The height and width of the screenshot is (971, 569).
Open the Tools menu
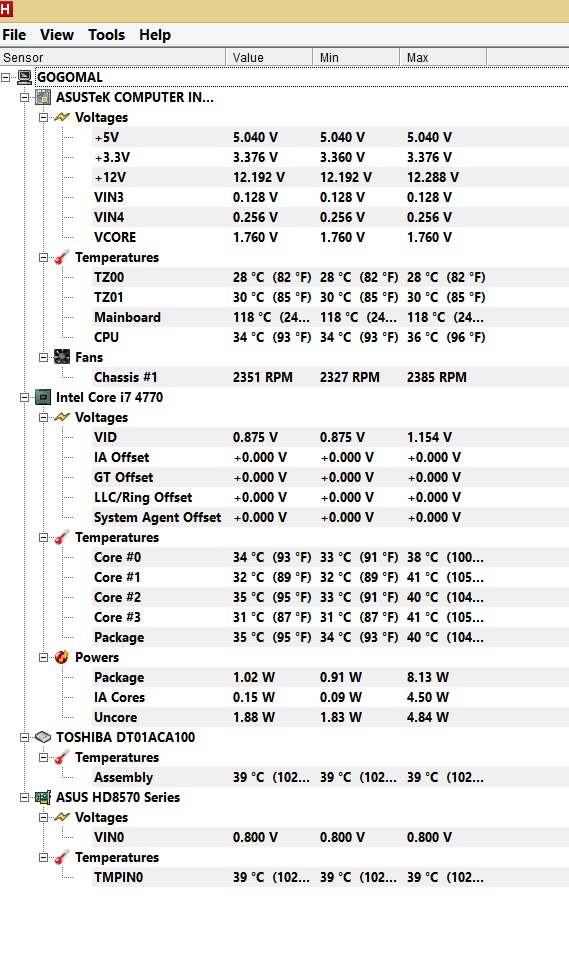106,35
